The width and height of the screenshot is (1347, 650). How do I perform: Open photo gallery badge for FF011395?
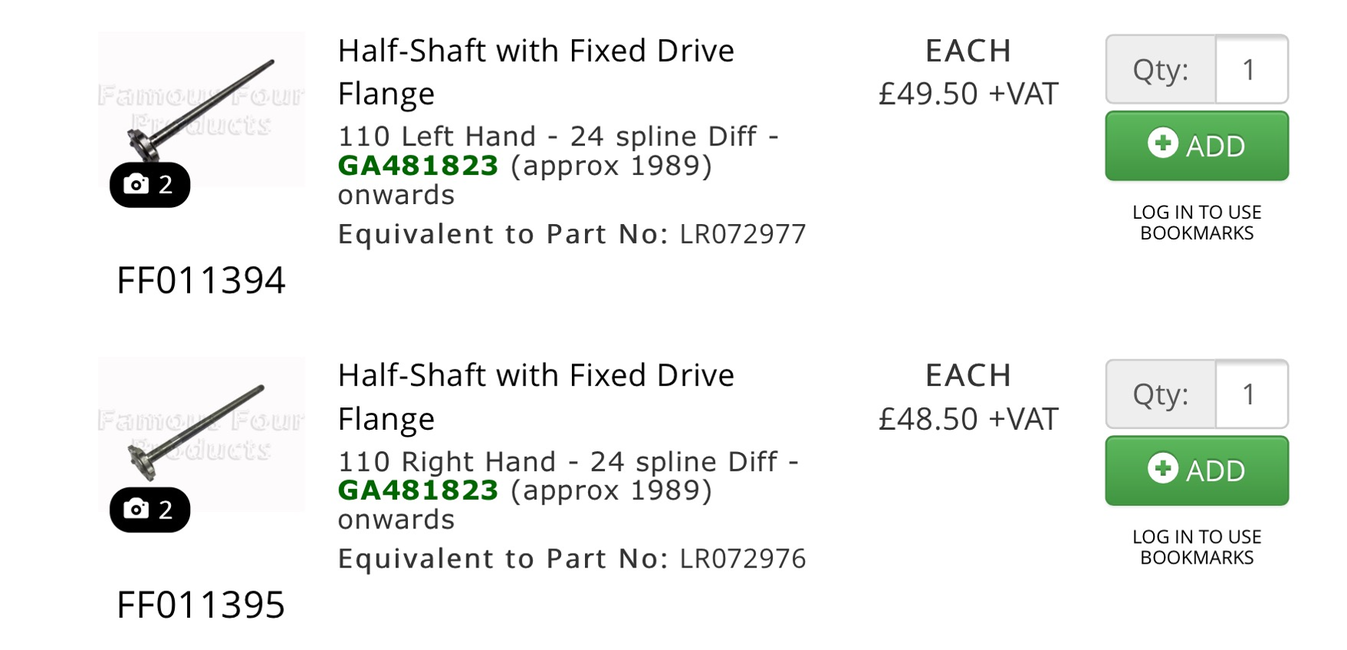pos(149,510)
